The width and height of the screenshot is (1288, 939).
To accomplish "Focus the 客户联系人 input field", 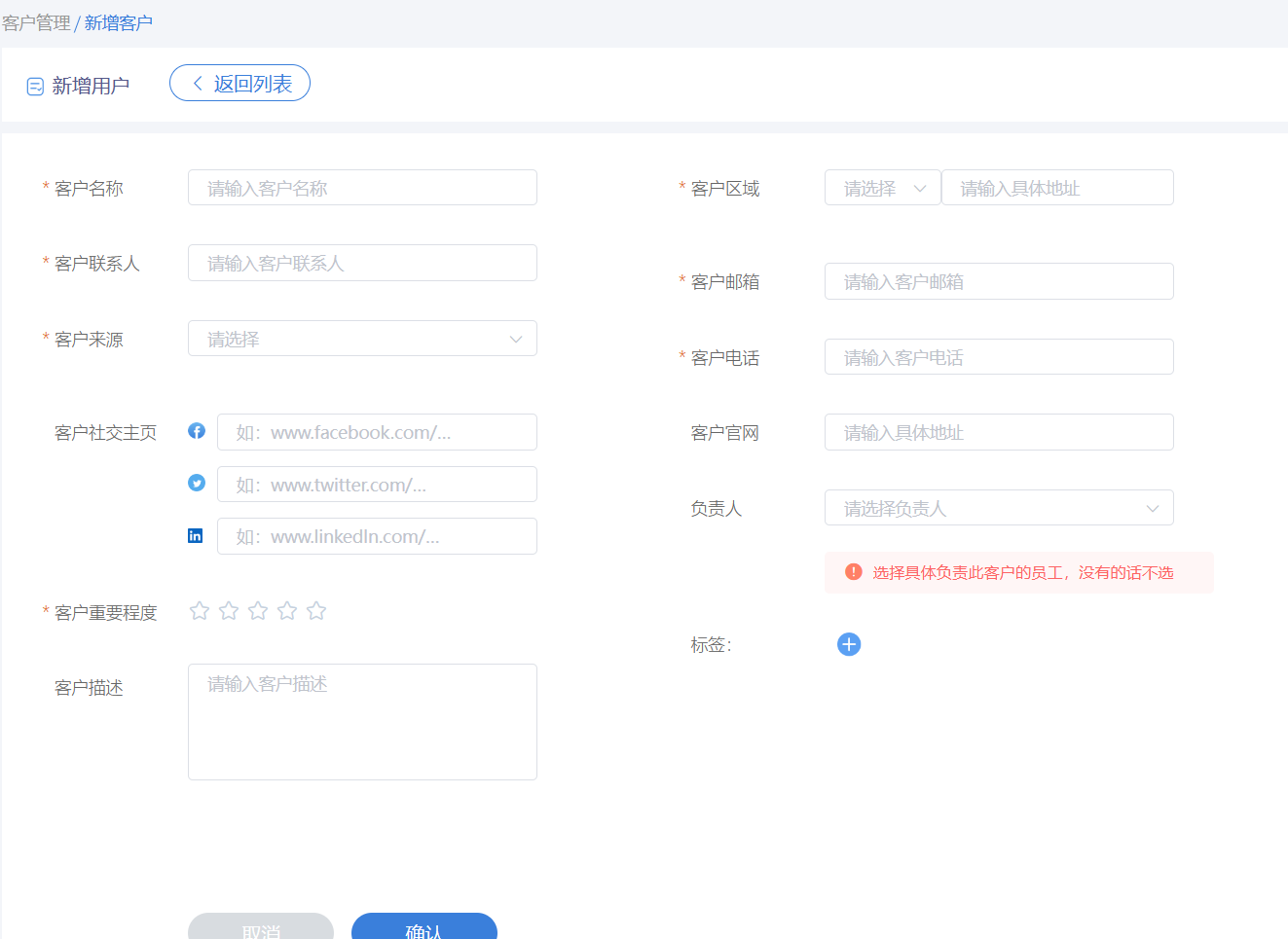I will tap(362, 263).
